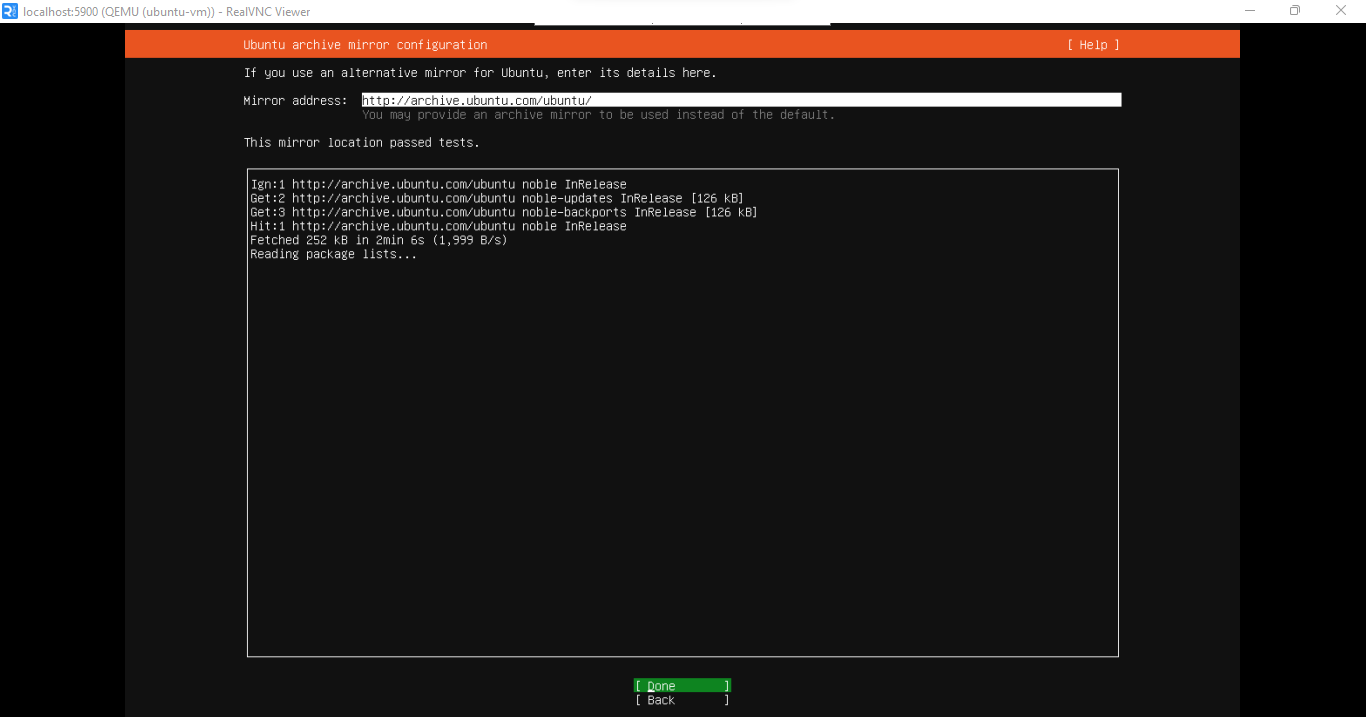Viewport: 1366px width, 717px height.
Task: Minimize the RealVNC Viewer window
Action: 1250,11
